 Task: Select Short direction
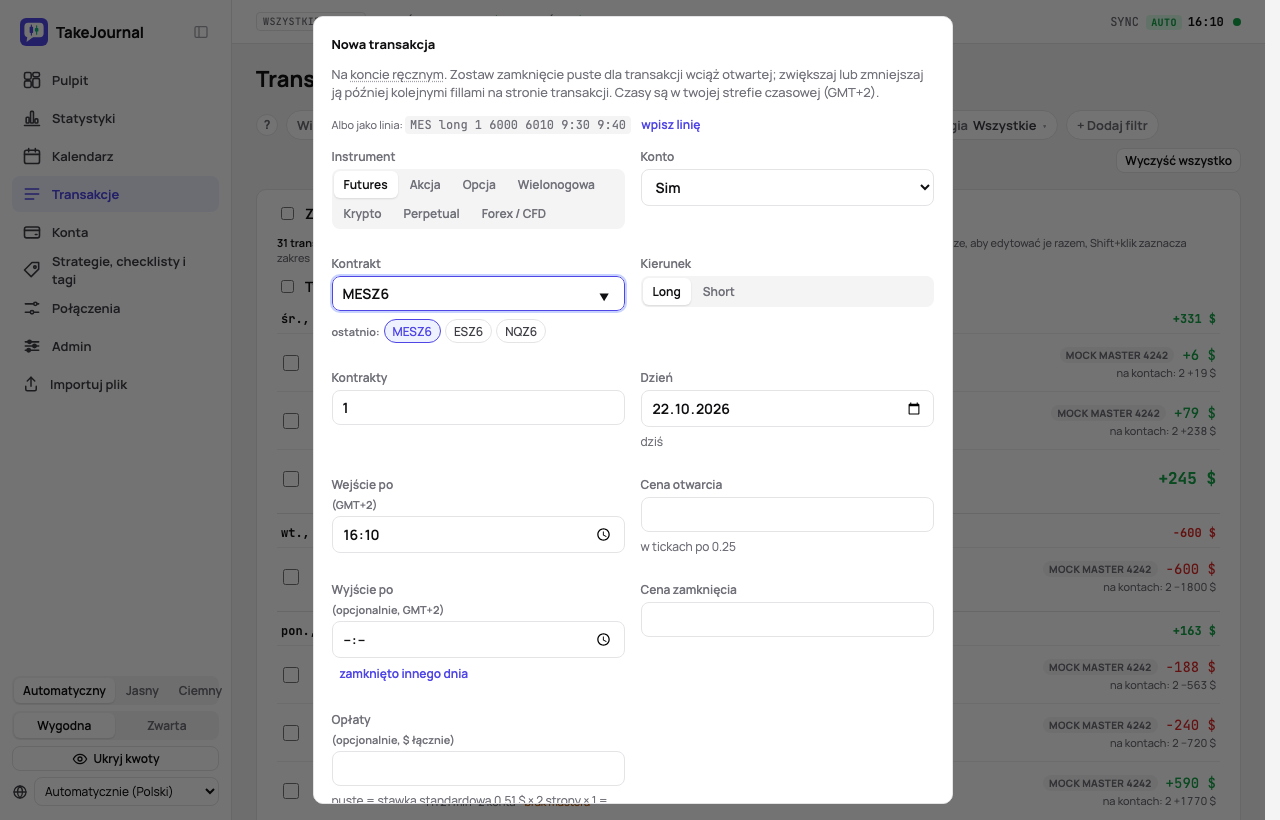click(x=718, y=292)
